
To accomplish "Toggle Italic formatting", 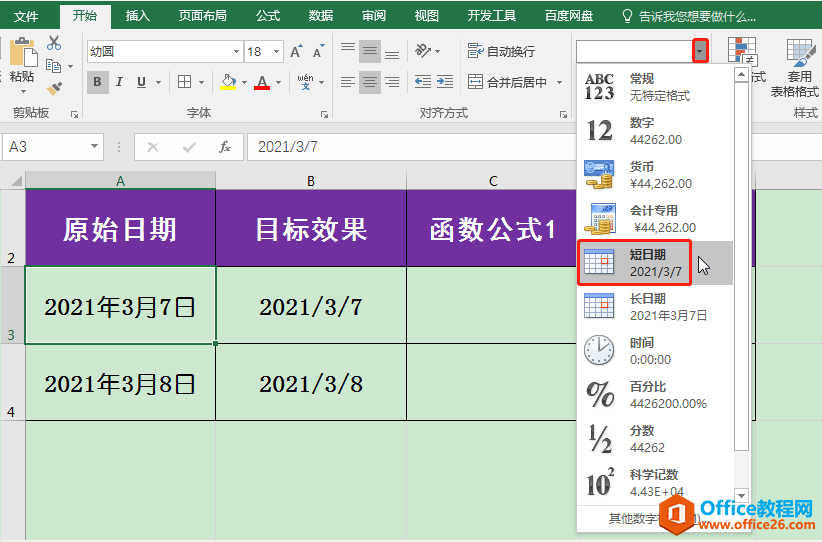I will (x=120, y=82).
